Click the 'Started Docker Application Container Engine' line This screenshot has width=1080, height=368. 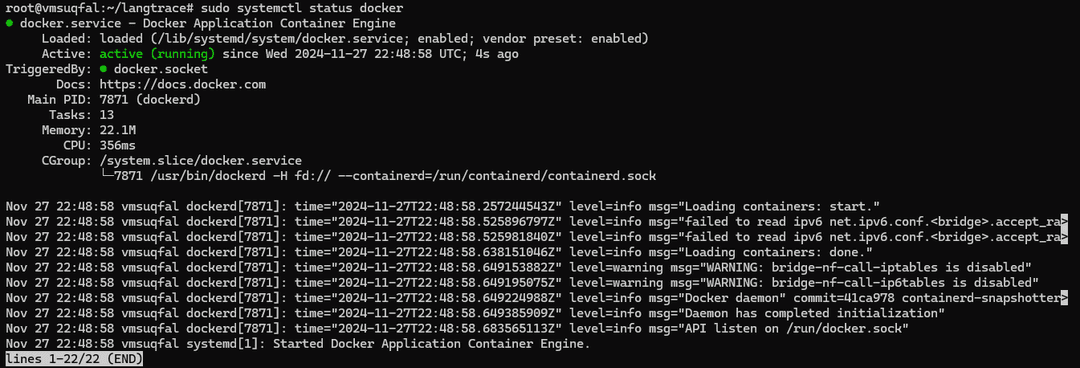[432, 343]
